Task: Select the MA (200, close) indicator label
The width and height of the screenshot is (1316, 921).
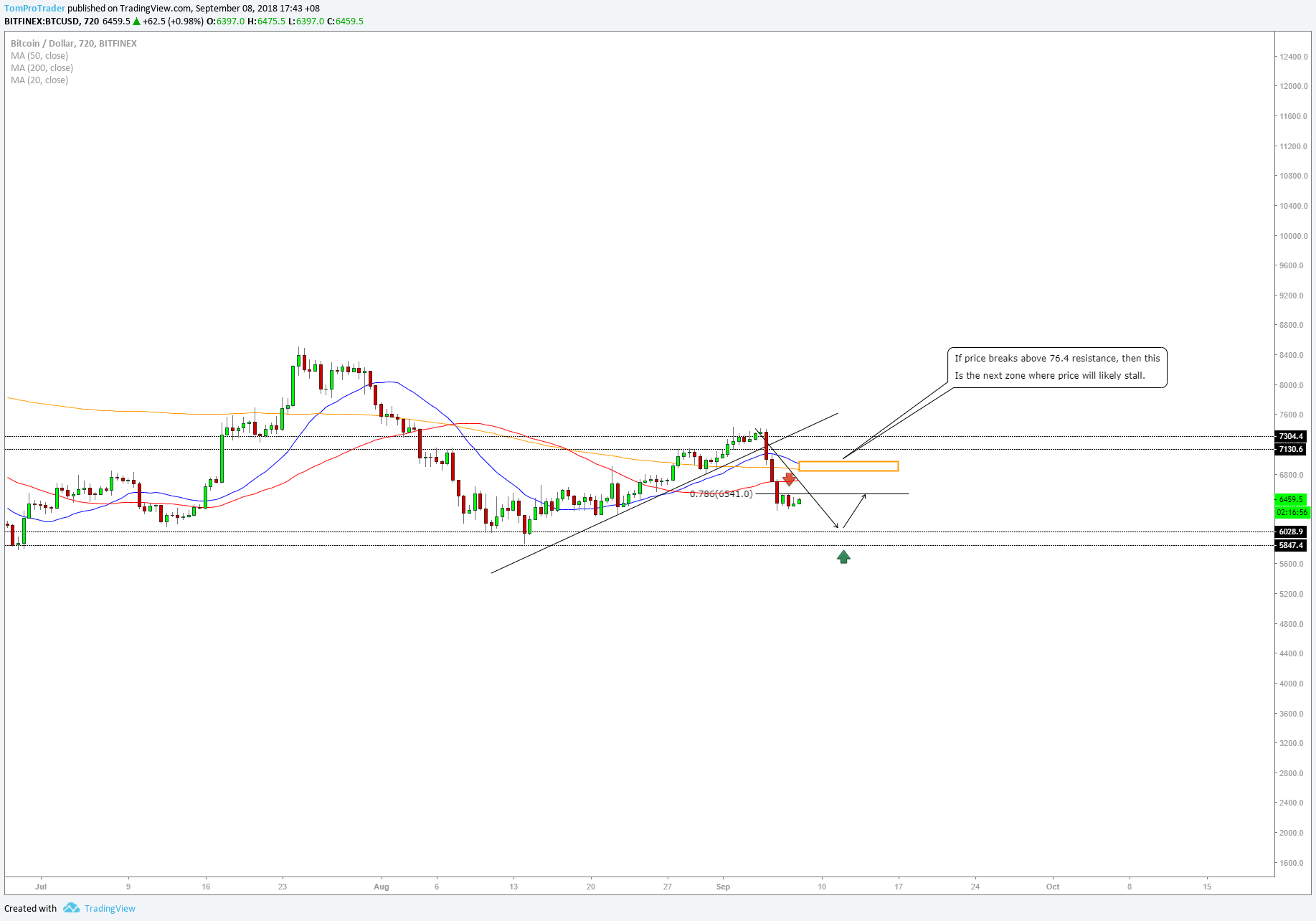Action: tap(42, 68)
